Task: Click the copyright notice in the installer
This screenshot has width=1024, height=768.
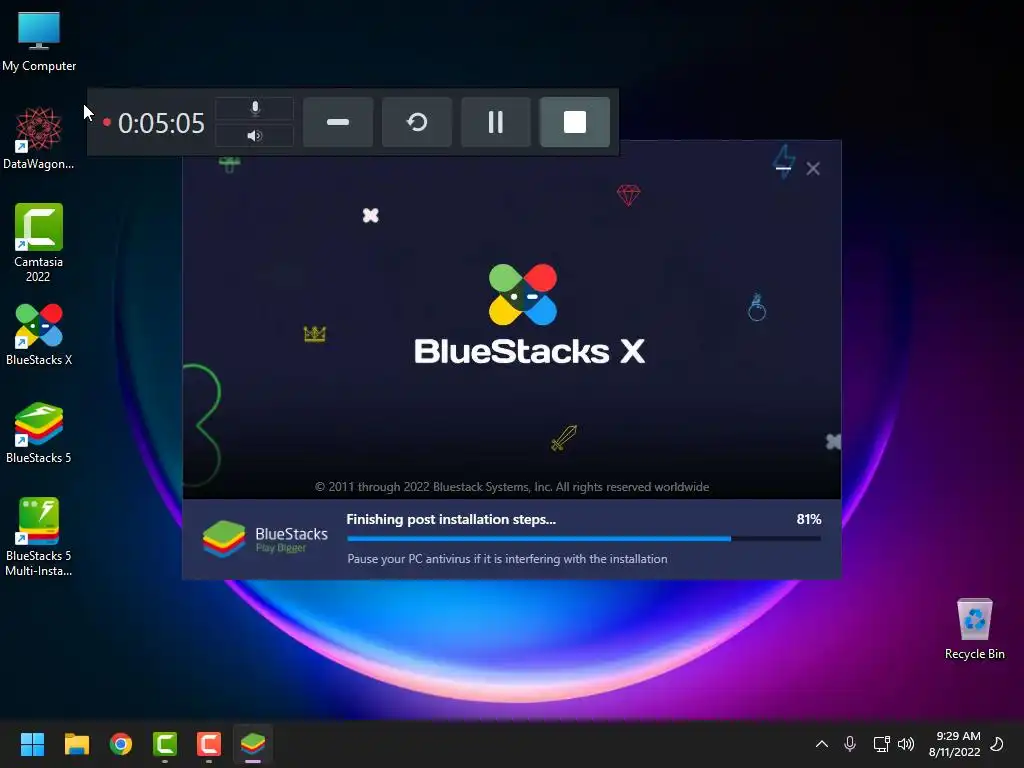Action: tap(512, 487)
